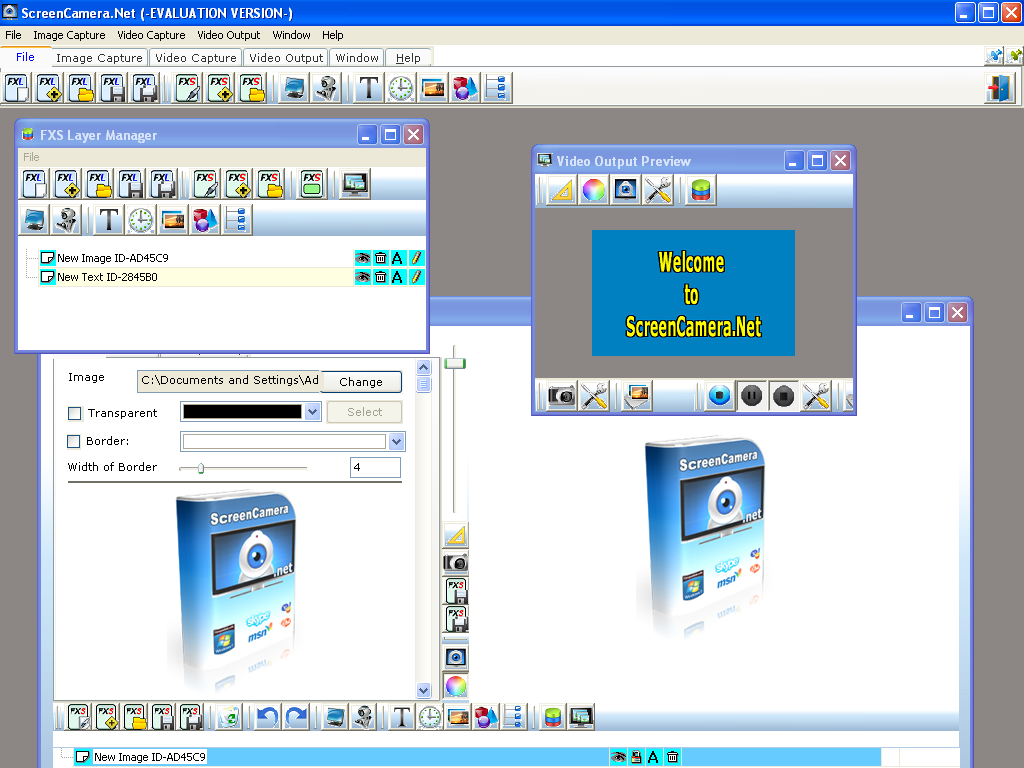Viewport: 1024px width, 768px height.
Task: Click properties panel scrollbar up arrow
Action: tap(423, 368)
